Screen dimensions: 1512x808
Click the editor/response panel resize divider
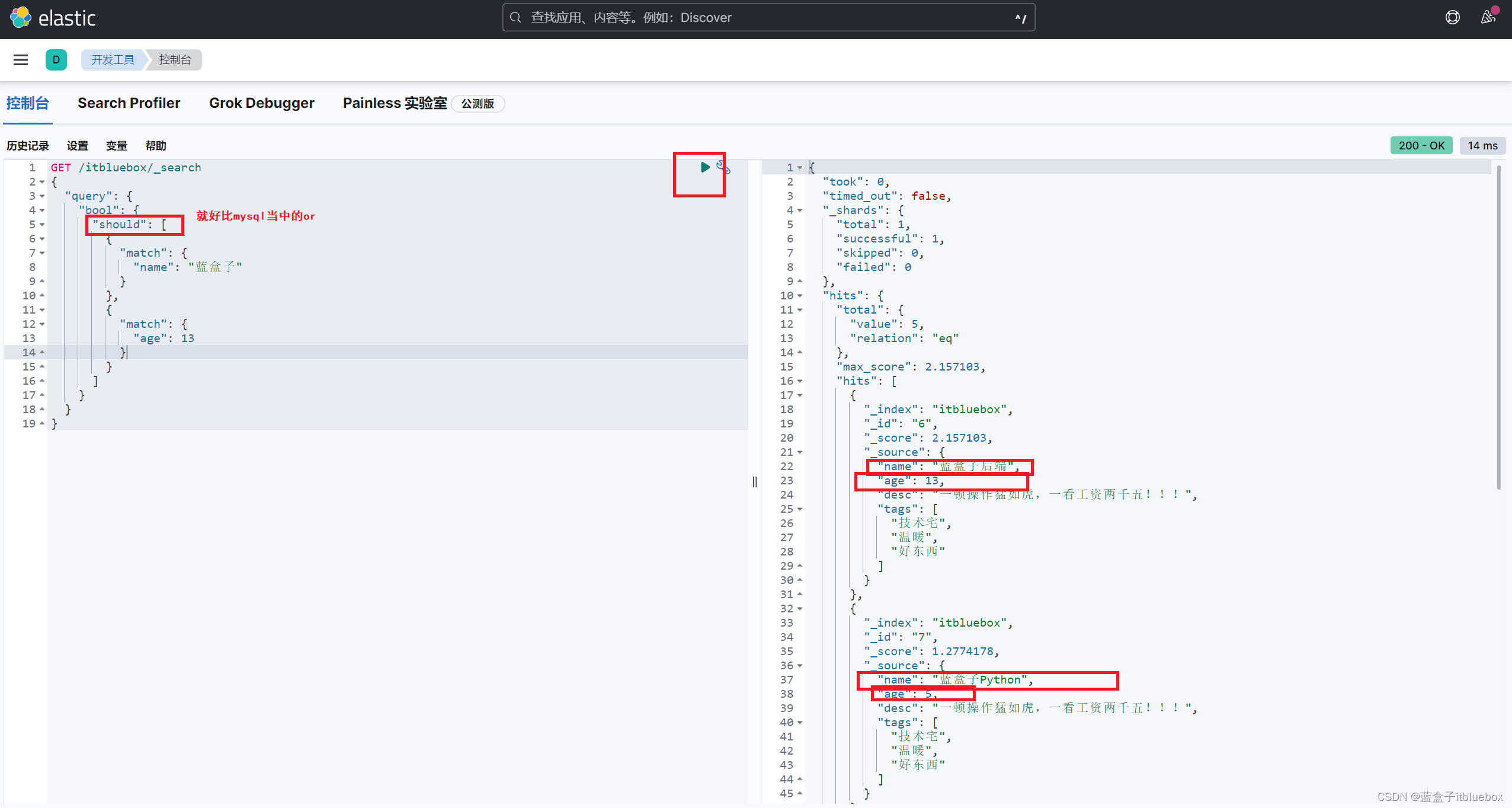(x=754, y=481)
